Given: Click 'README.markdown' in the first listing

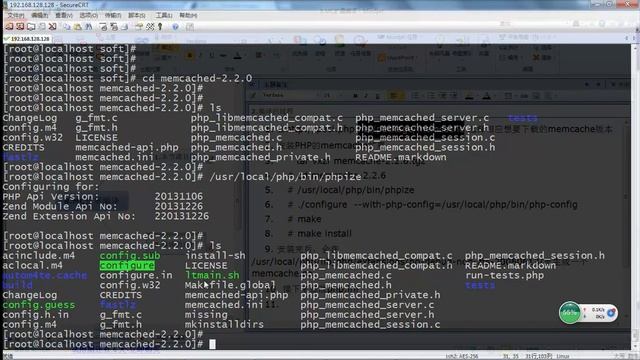Looking at the screenshot, I should [401, 157].
